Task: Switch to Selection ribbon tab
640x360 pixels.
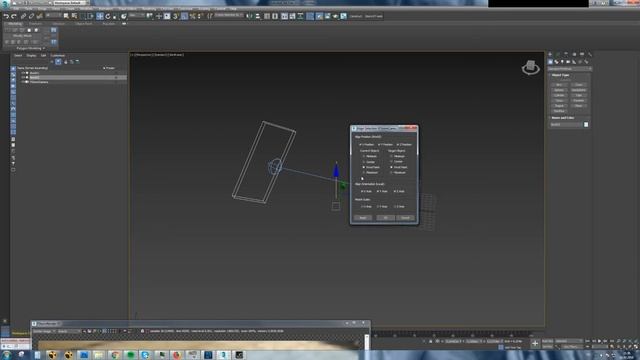Action: pyautogui.click(x=58, y=24)
